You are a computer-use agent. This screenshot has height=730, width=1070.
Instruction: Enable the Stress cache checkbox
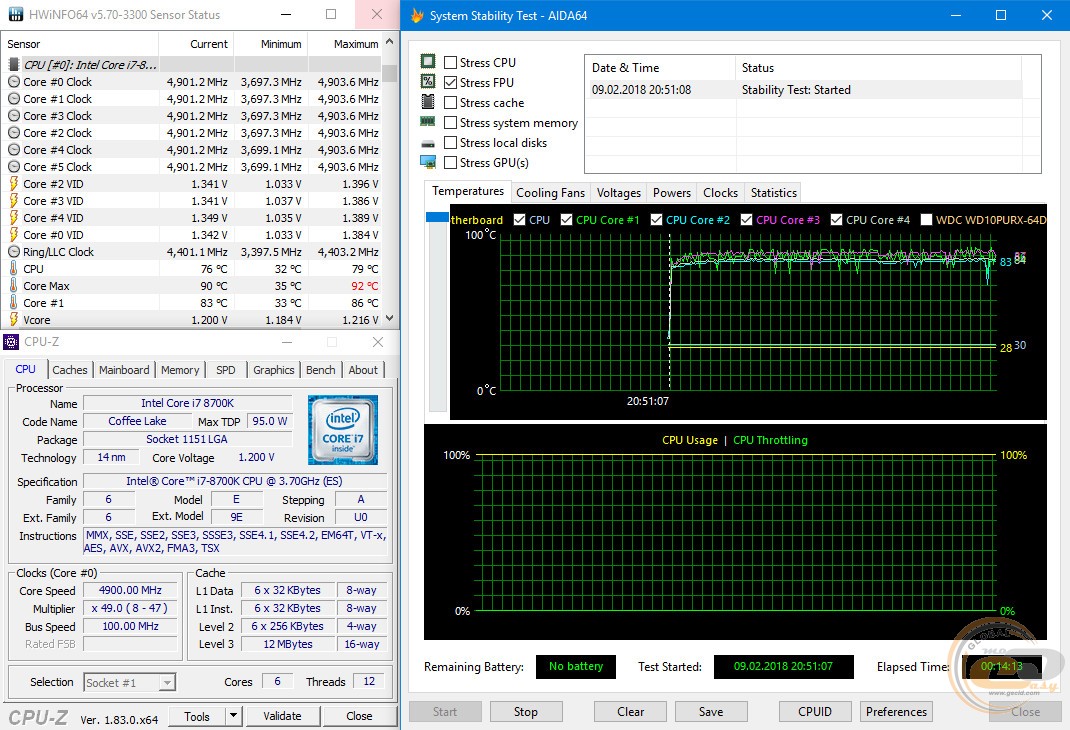(x=450, y=102)
